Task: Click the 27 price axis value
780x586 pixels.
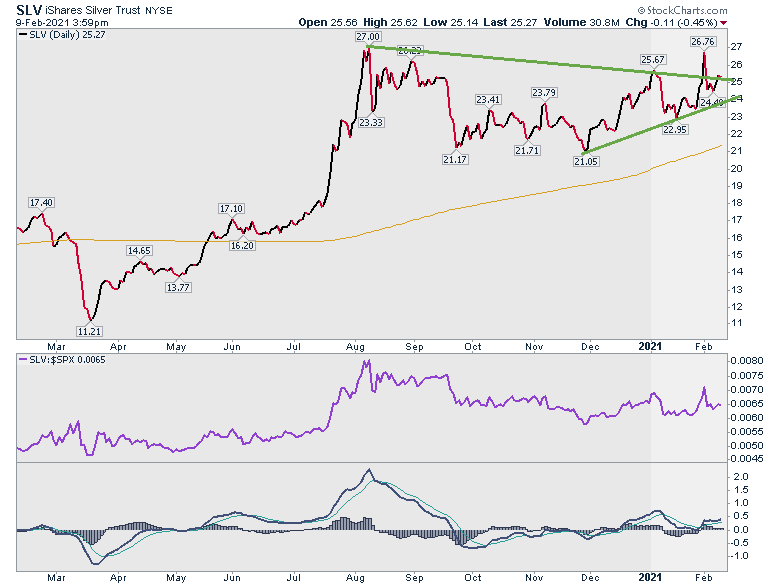Action: (x=737, y=47)
